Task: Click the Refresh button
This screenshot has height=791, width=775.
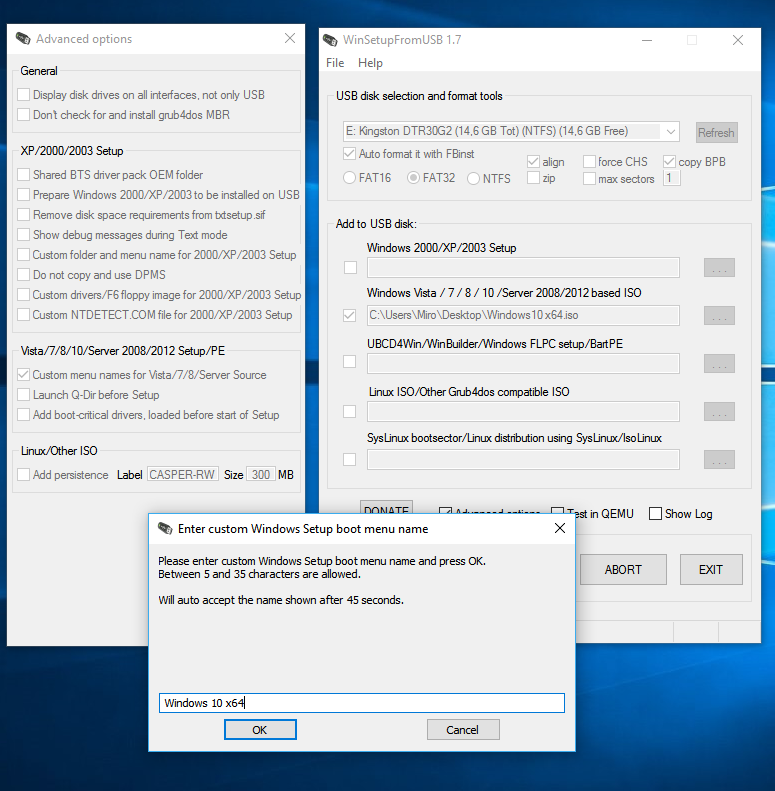Action: pyautogui.click(x=716, y=133)
